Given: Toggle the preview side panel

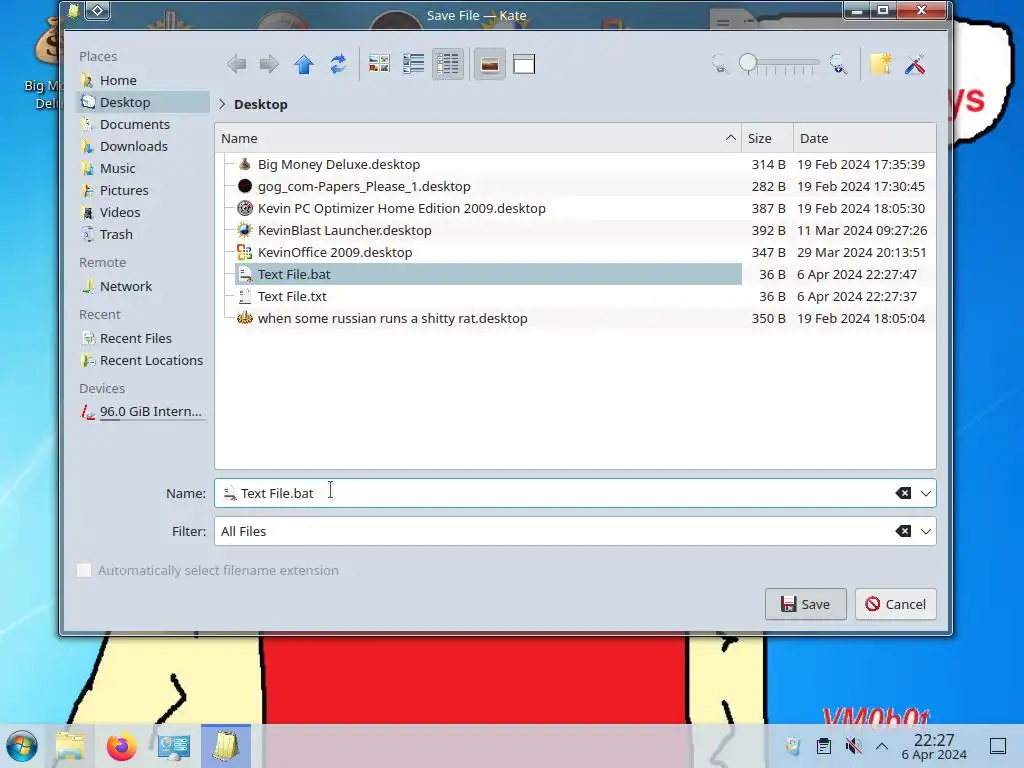Looking at the screenshot, I should [x=524, y=64].
